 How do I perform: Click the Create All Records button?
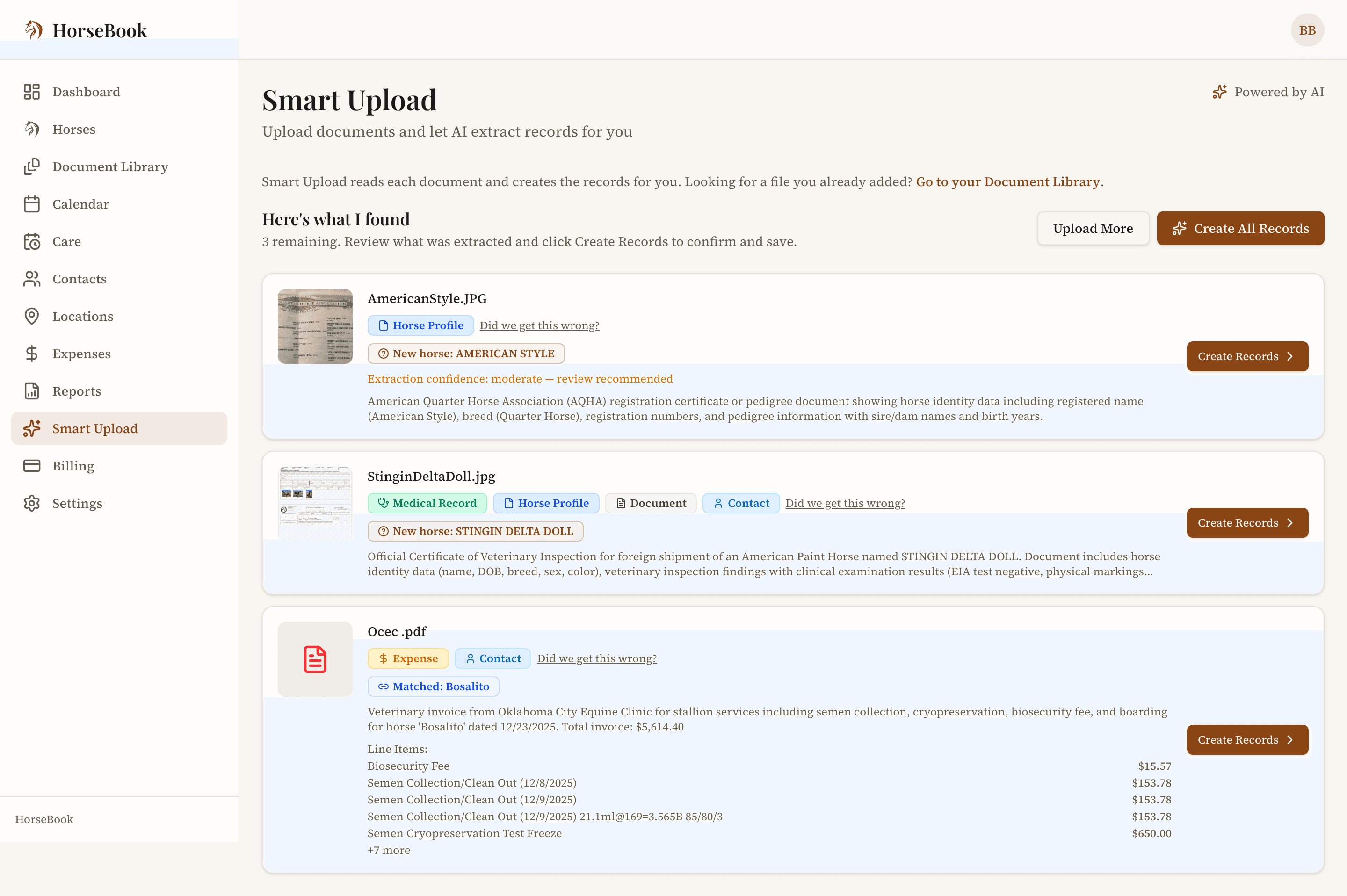click(x=1240, y=229)
